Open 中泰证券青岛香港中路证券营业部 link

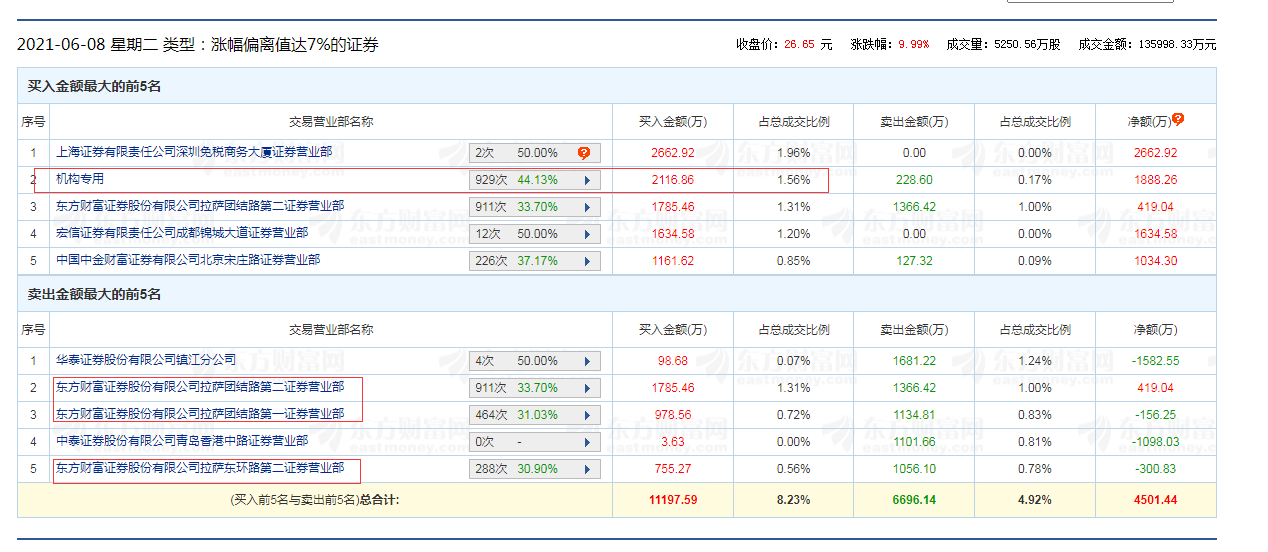181,441
